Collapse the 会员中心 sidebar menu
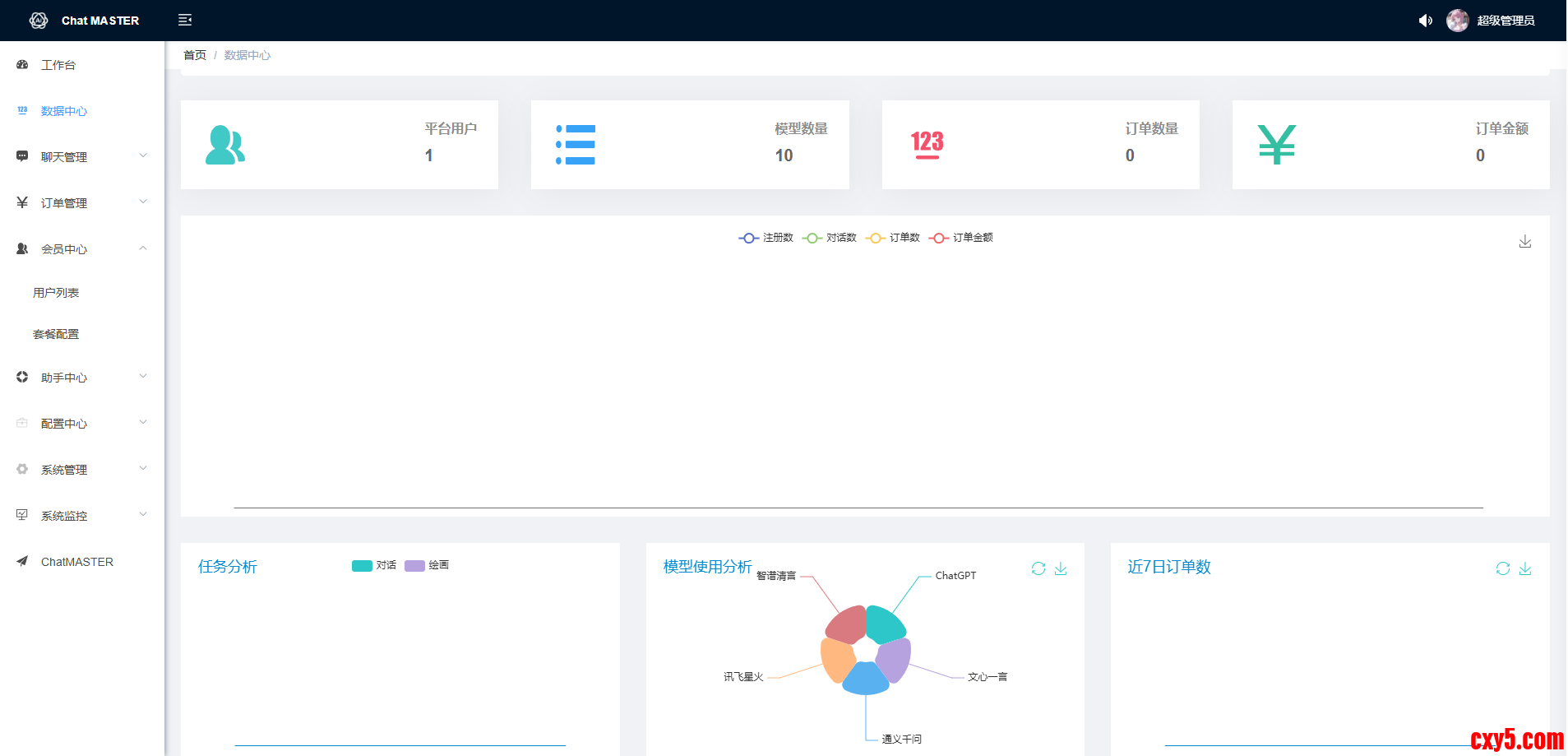 coord(82,248)
